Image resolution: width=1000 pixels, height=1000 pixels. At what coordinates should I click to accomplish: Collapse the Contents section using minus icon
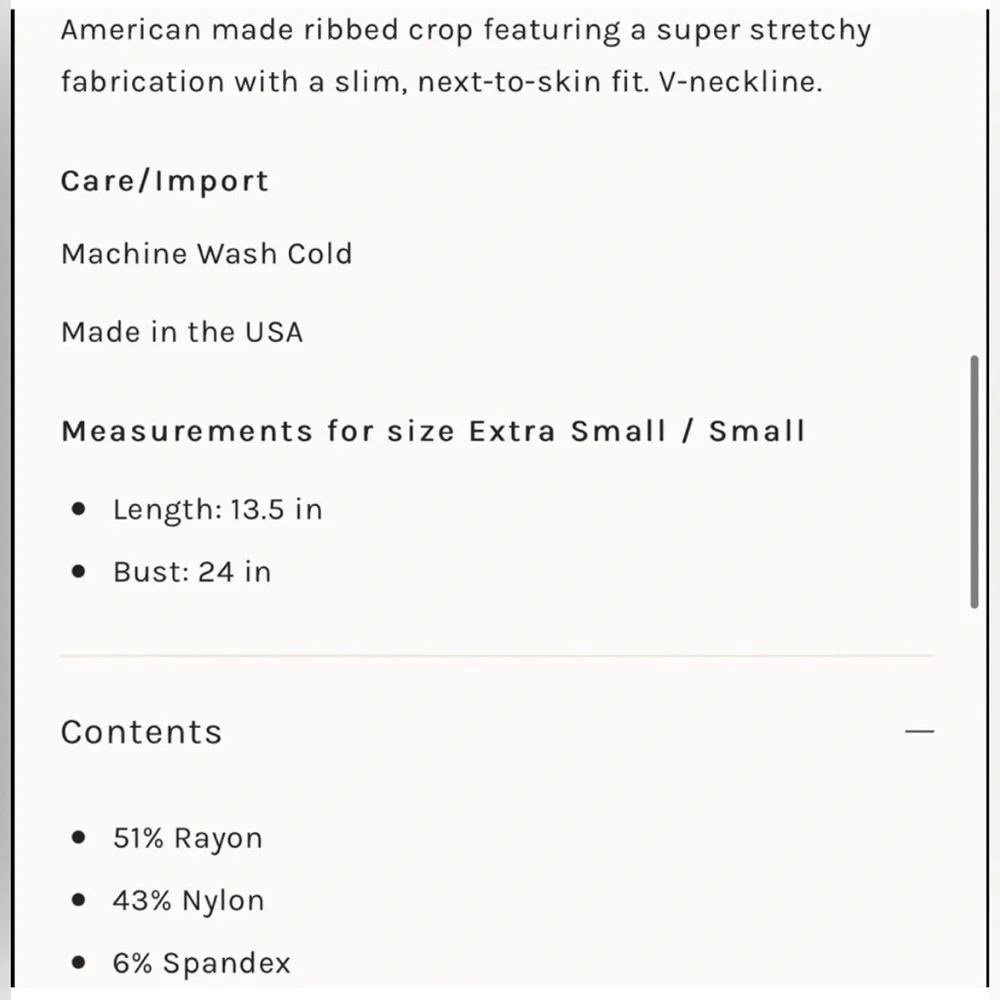(919, 731)
